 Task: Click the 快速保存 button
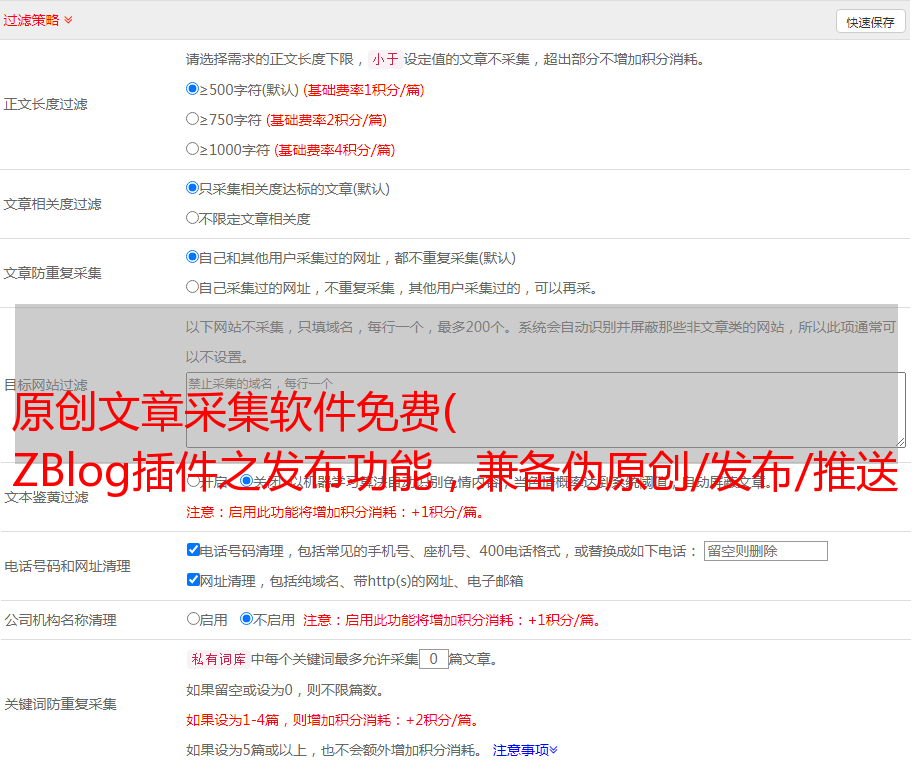[870, 22]
